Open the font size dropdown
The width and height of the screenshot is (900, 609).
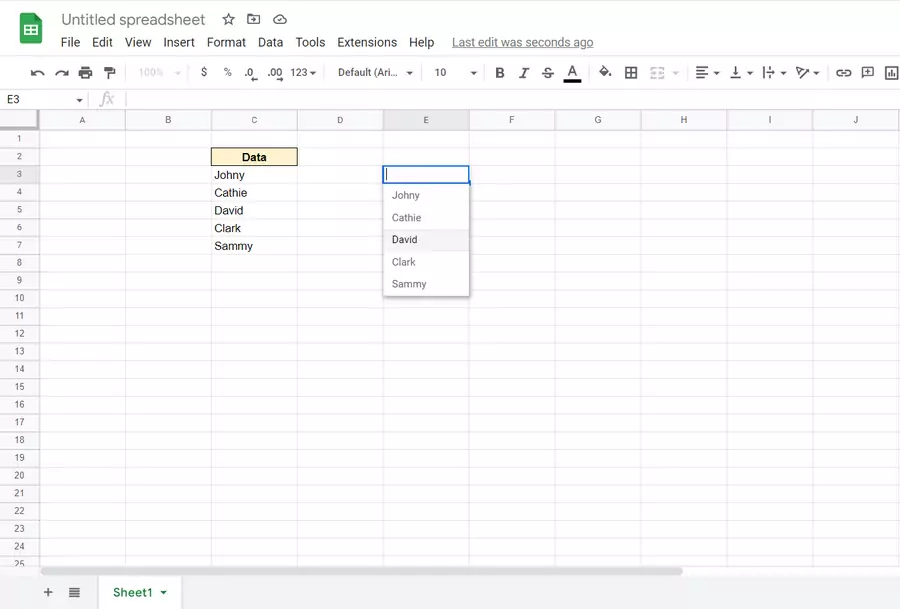(x=456, y=73)
